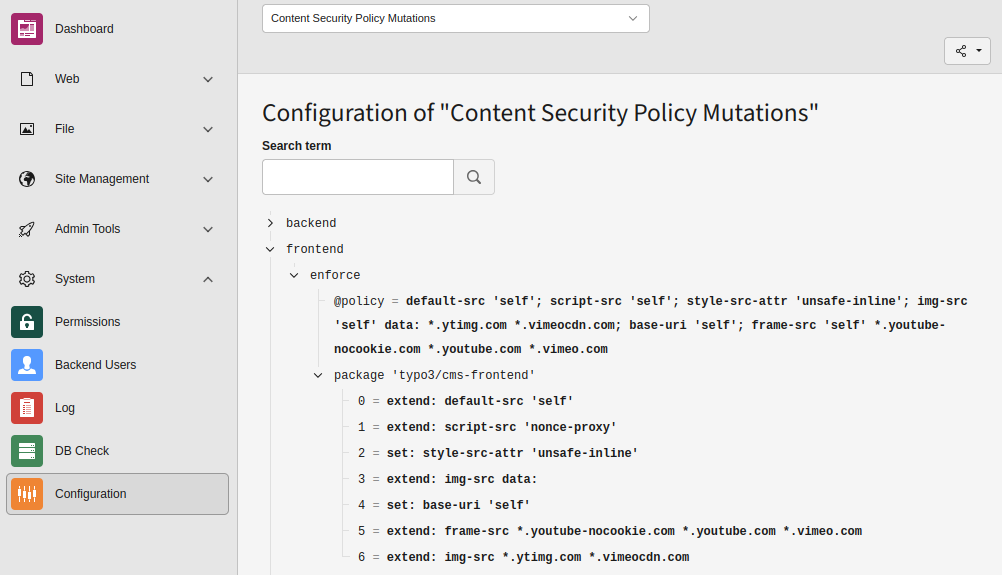The height and width of the screenshot is (575, 1002).
Task: Click the red Log icon
Action: 27,408
